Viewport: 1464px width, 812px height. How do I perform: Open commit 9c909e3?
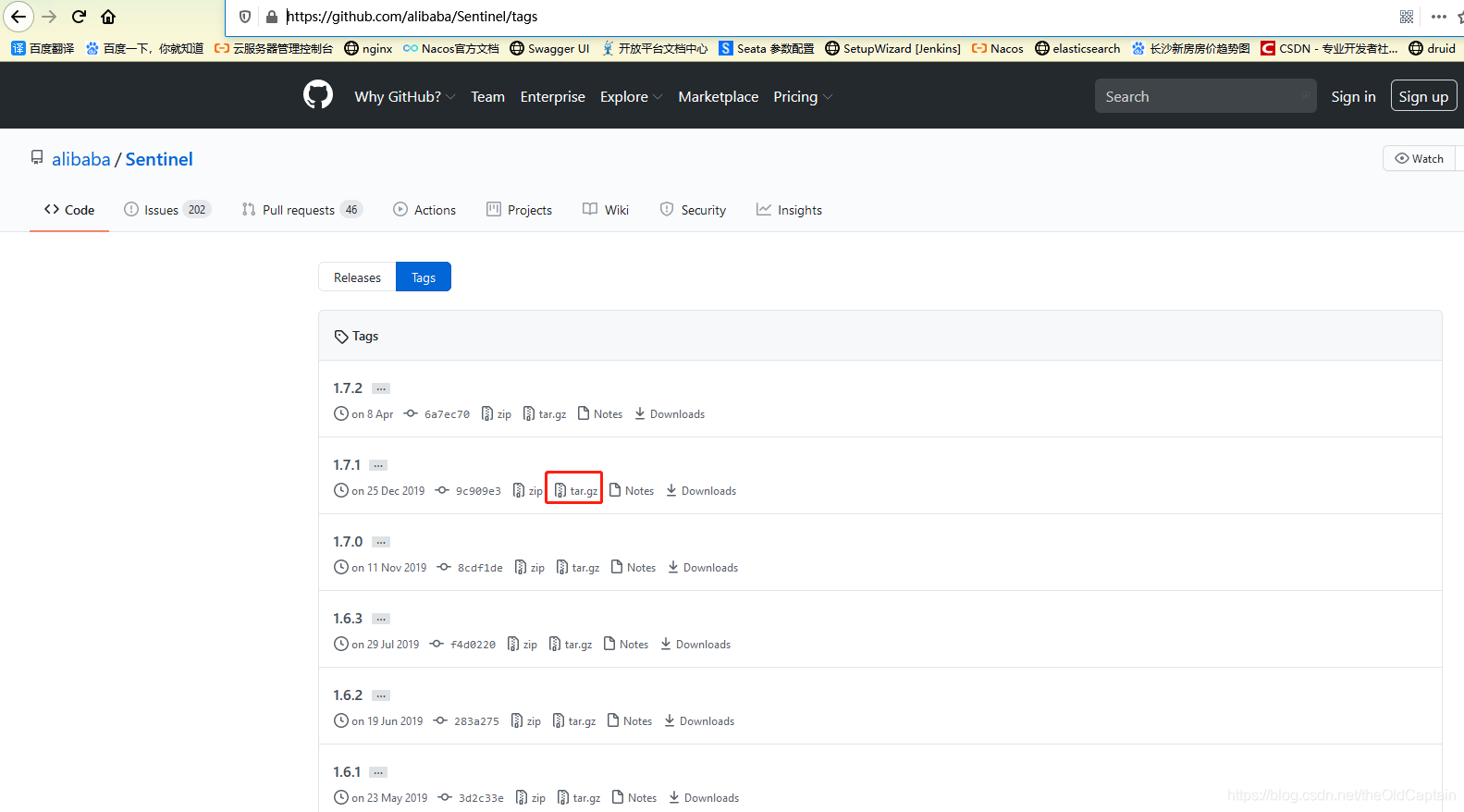478,491
